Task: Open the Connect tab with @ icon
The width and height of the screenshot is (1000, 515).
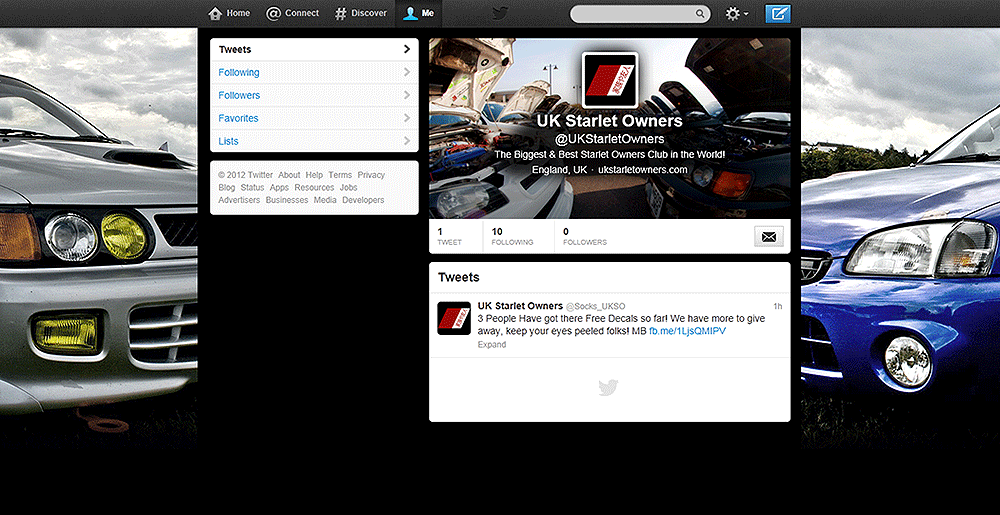Action: click(273, 14)
